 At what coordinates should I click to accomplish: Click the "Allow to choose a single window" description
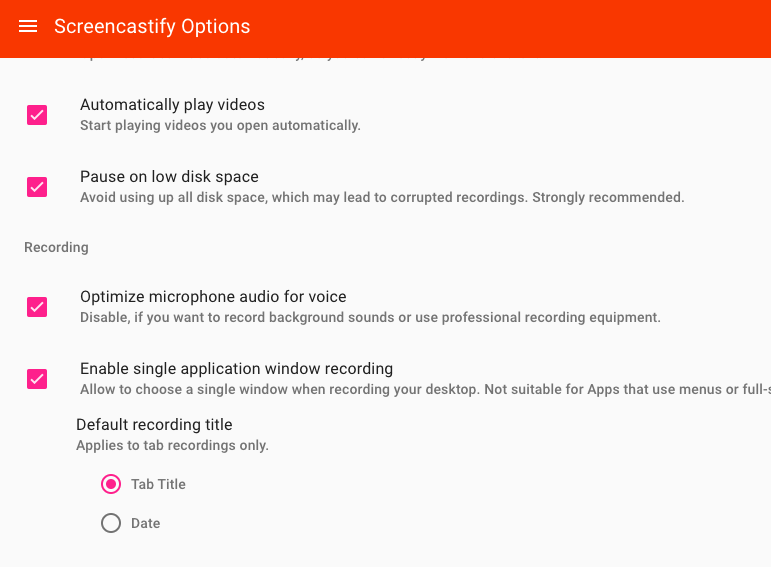coord(420,390)
